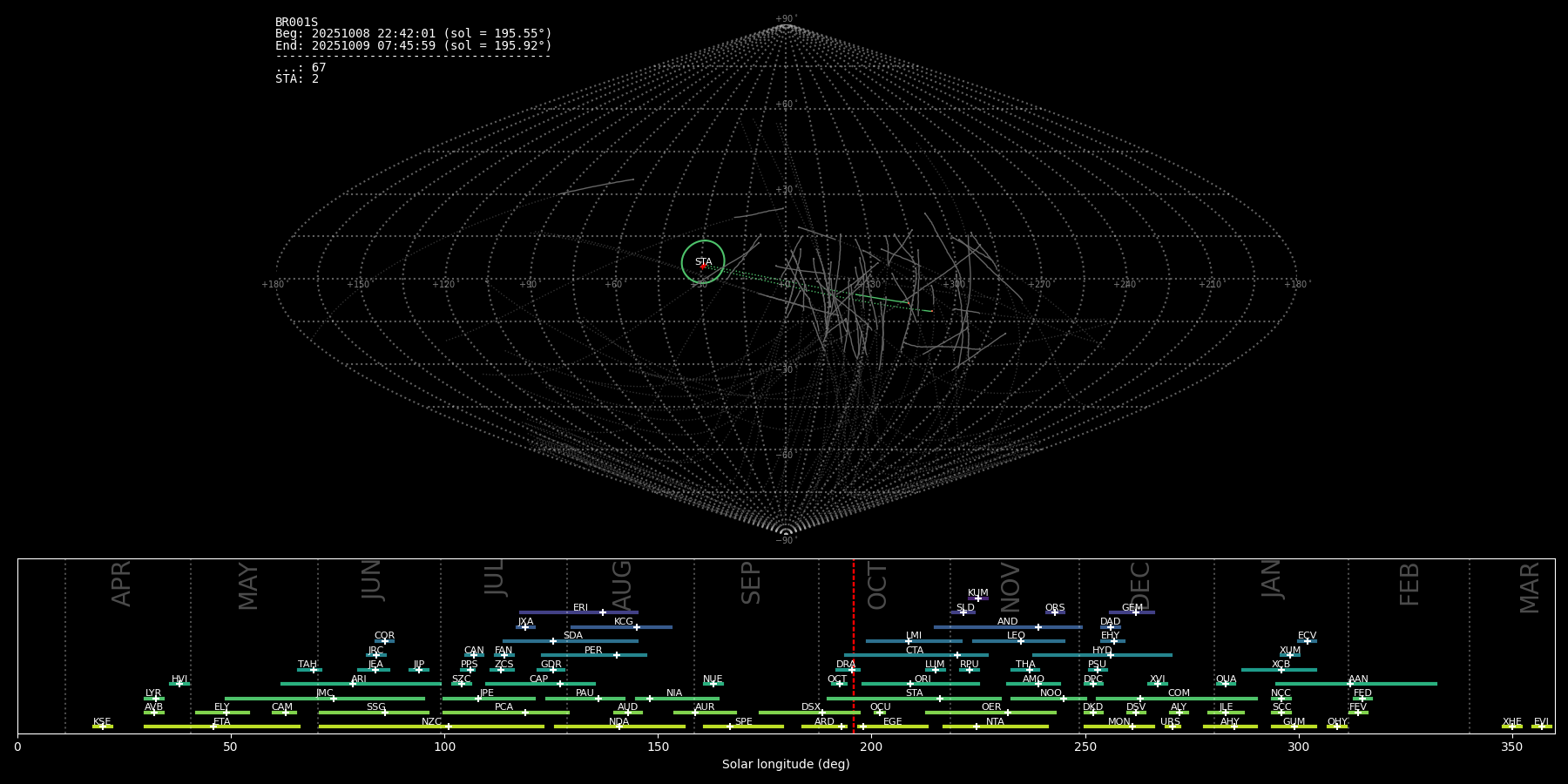The width and height of the screenshot is (1568, 784).
Task: Click the LEO shower peak cross
Action: pyautogui.click(x=1021, y=641)
